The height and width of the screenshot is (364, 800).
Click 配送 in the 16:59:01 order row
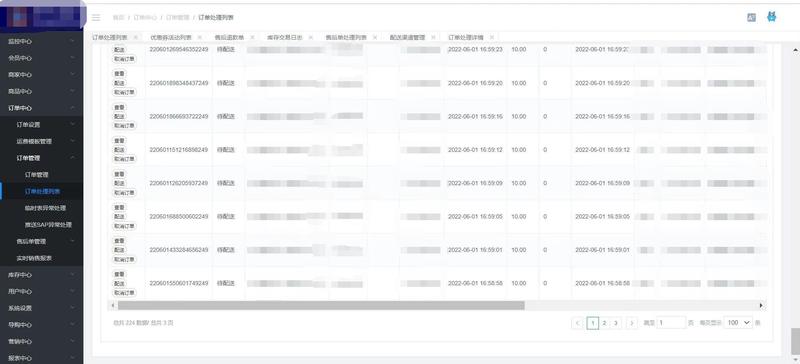click(119, 250)
